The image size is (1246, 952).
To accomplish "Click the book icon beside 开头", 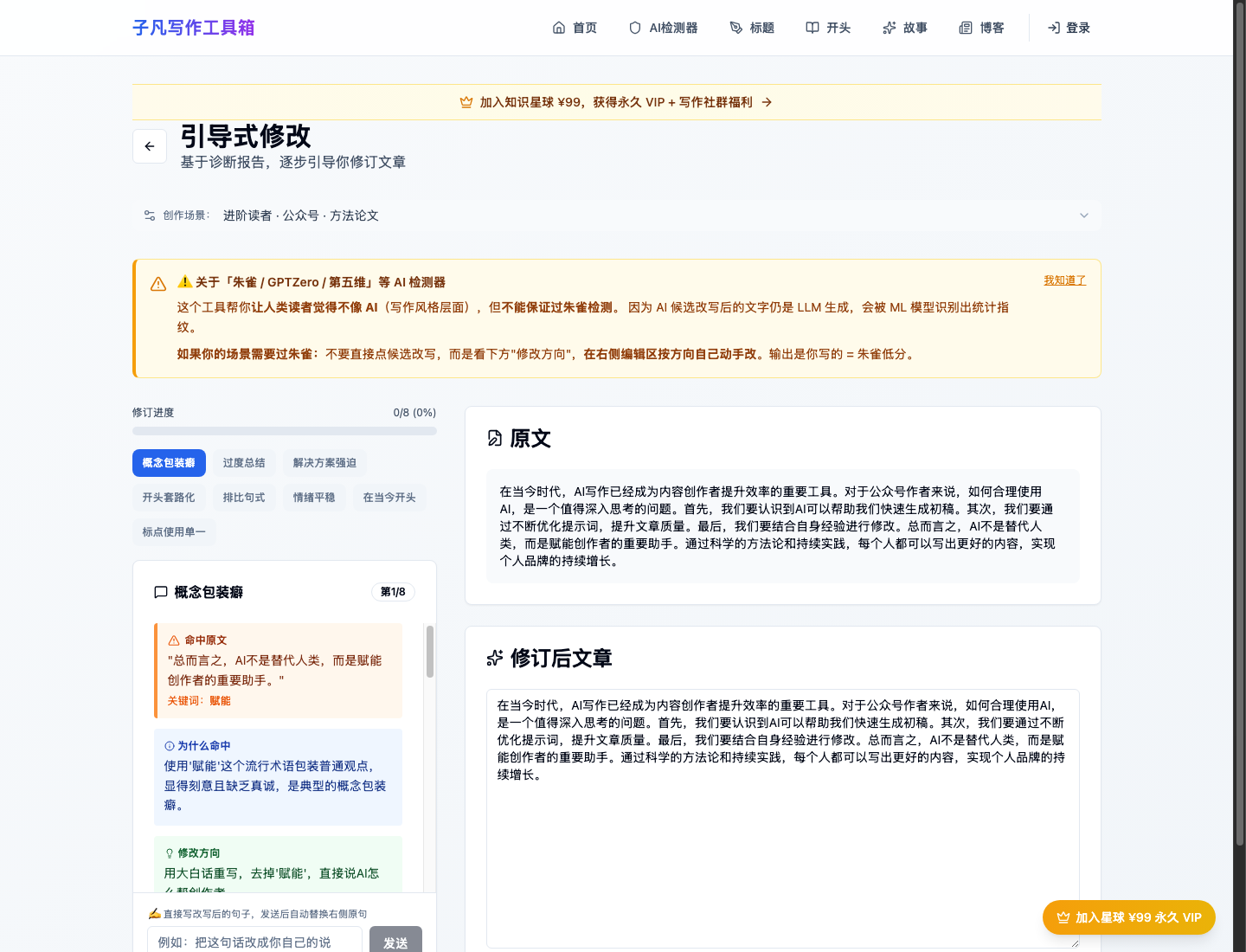I will (x=812, y=28).
